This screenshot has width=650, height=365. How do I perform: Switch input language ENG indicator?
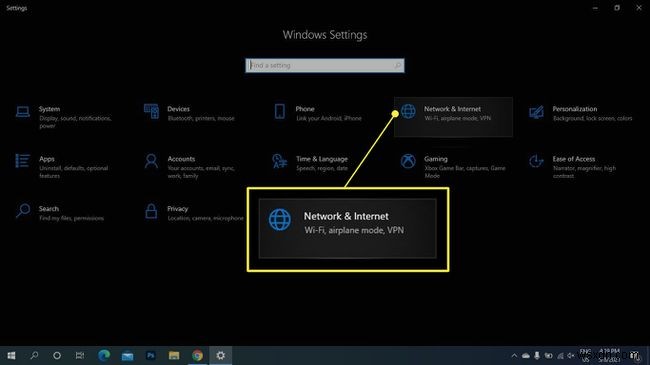click(585, 355)
